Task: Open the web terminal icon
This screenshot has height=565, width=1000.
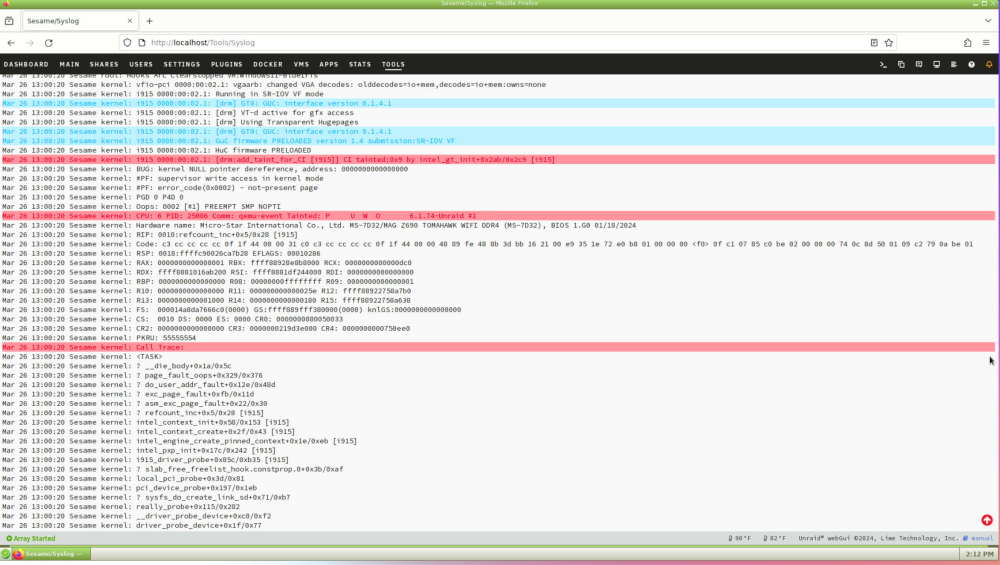Action: click(883, 64)
